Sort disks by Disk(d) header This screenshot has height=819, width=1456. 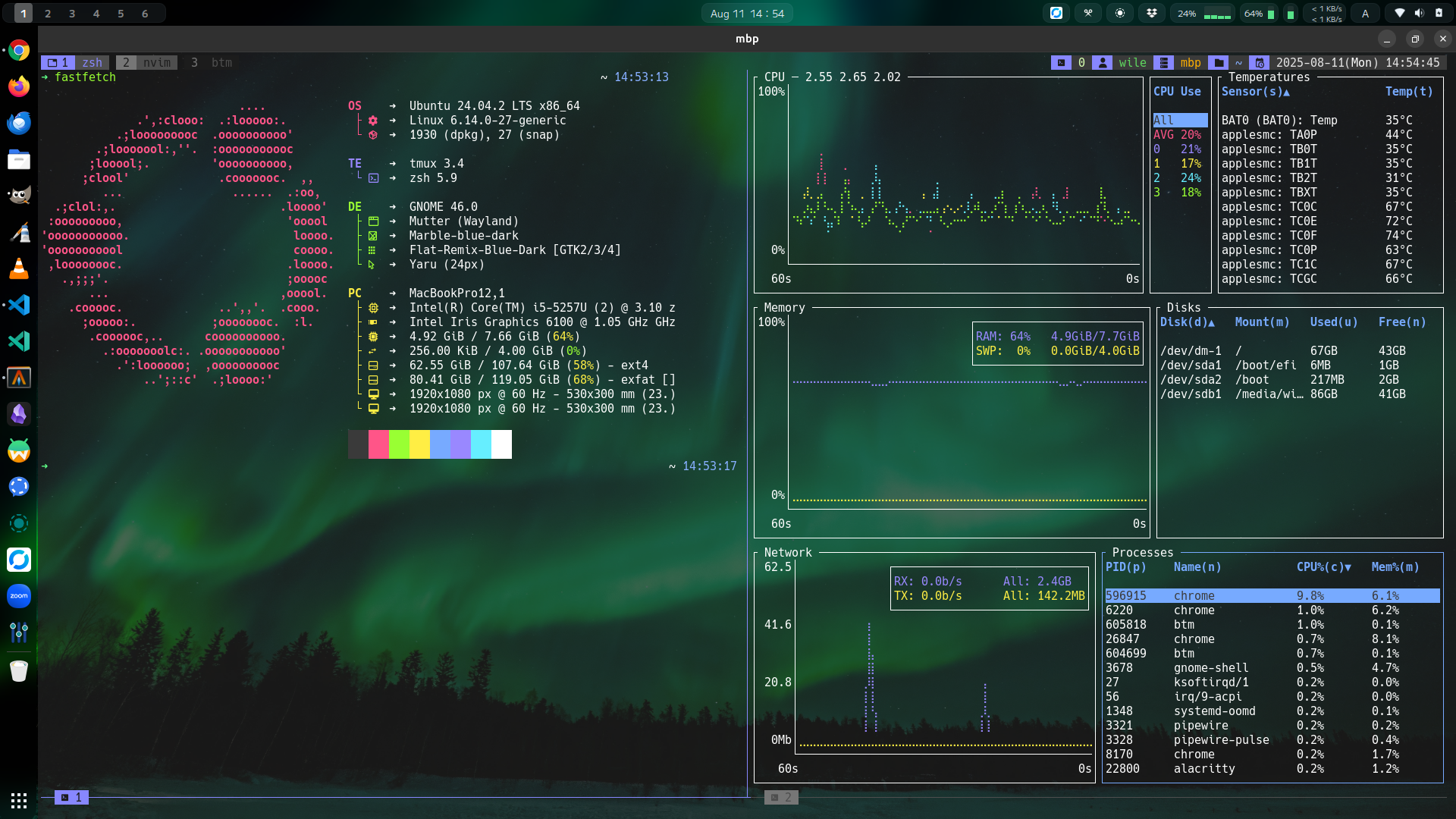click(1187, 322)
